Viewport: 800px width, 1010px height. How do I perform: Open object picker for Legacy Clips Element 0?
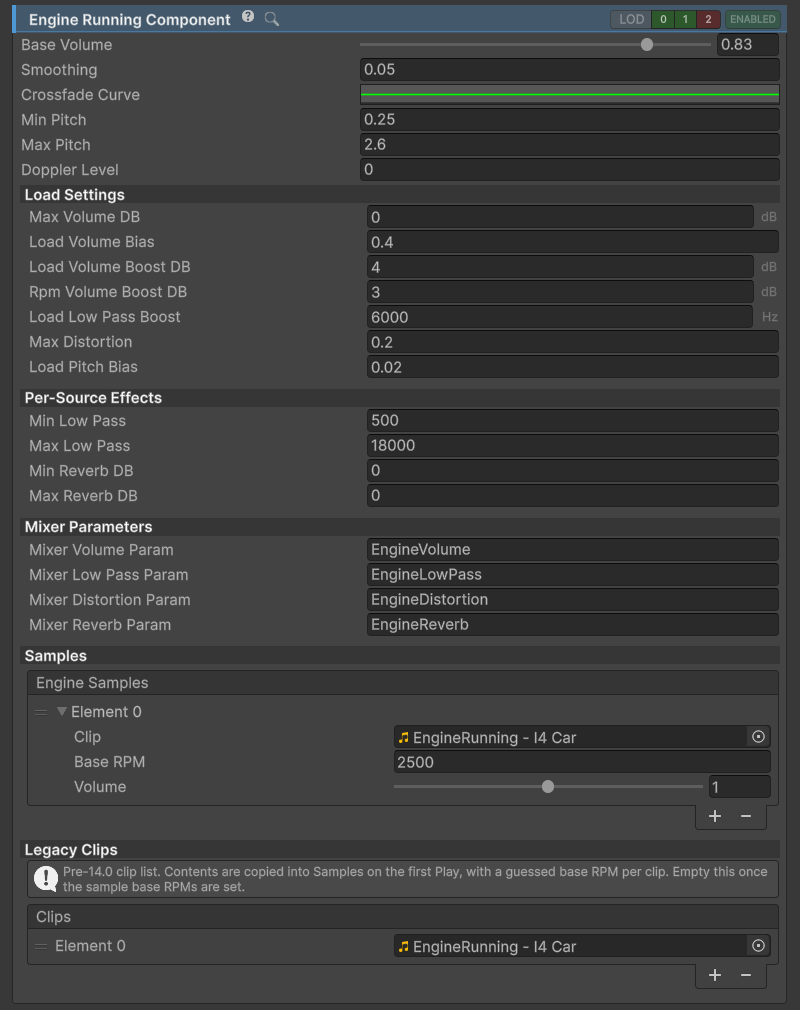(758, 946)
